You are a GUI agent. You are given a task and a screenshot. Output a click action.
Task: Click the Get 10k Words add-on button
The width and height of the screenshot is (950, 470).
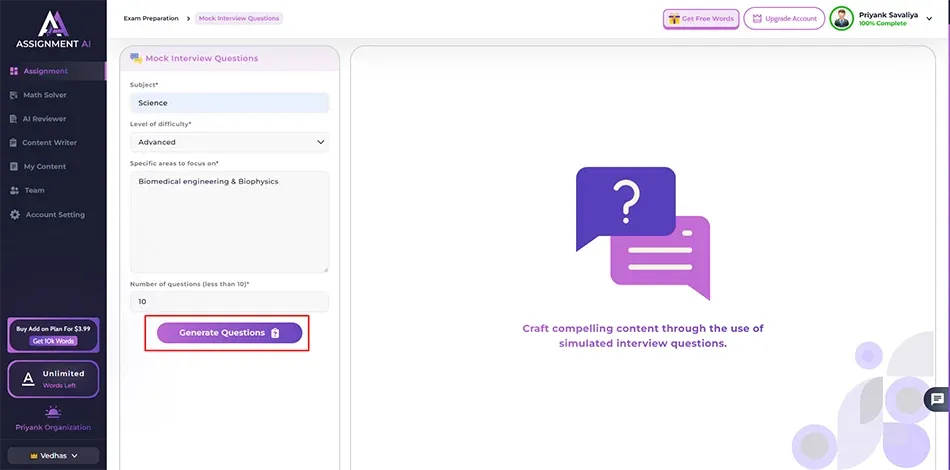tap(53, 341)
